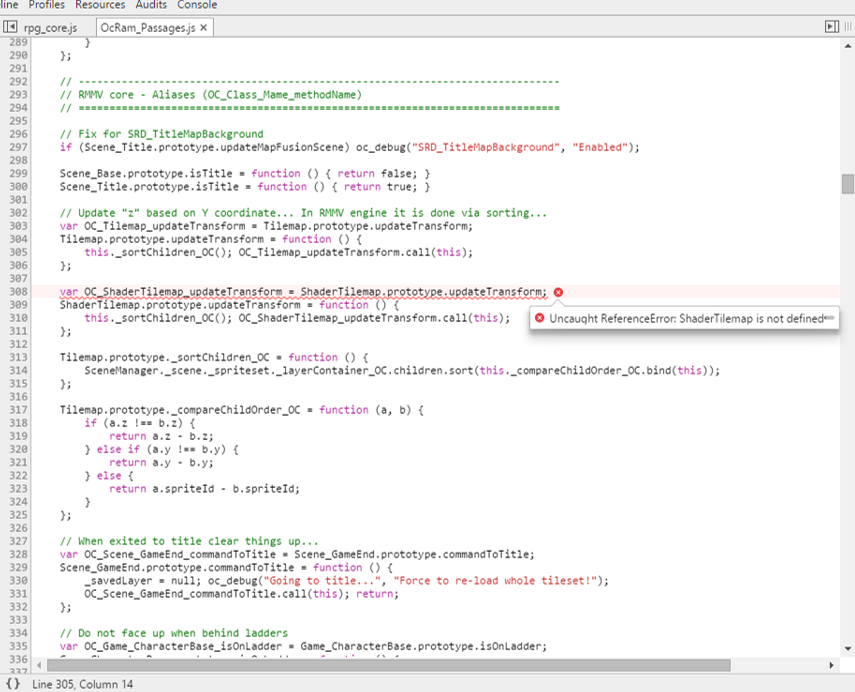Set a breakpoint on line number 308
This screenshot has width=855, height=692.
[18, 292]
